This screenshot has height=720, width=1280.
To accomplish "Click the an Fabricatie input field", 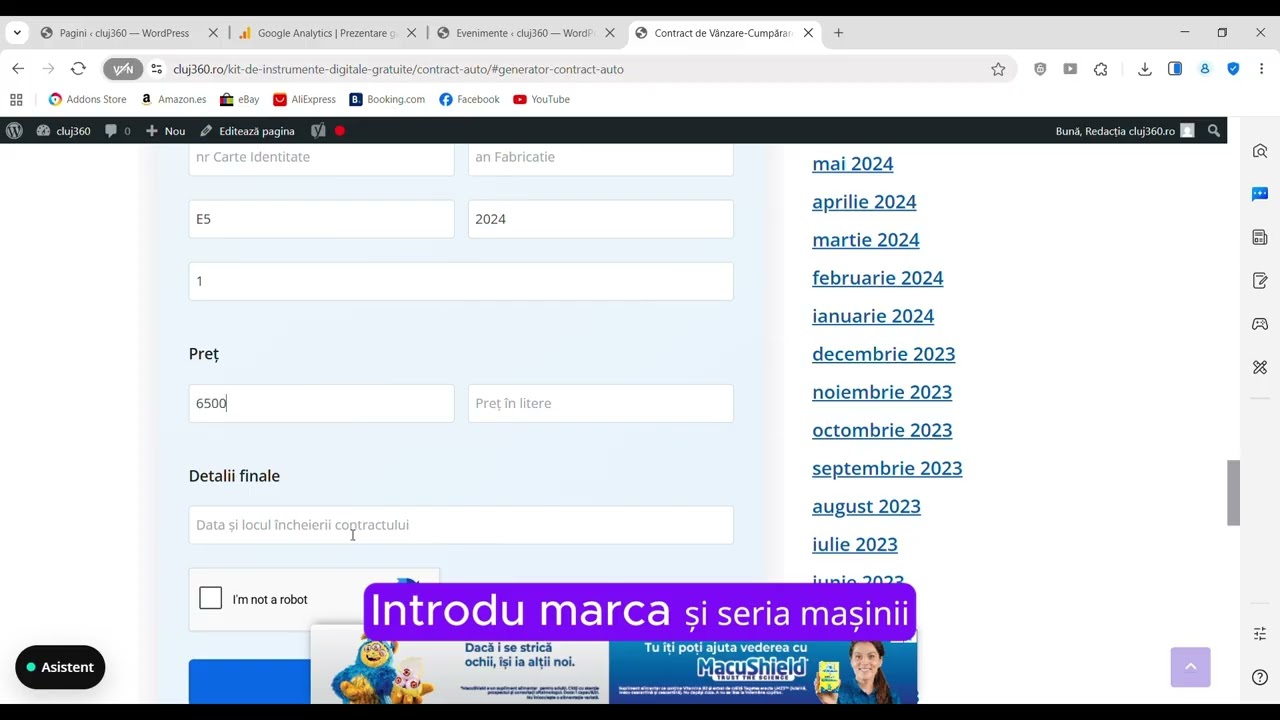I will pyautogui.click(x=600, y=158).
